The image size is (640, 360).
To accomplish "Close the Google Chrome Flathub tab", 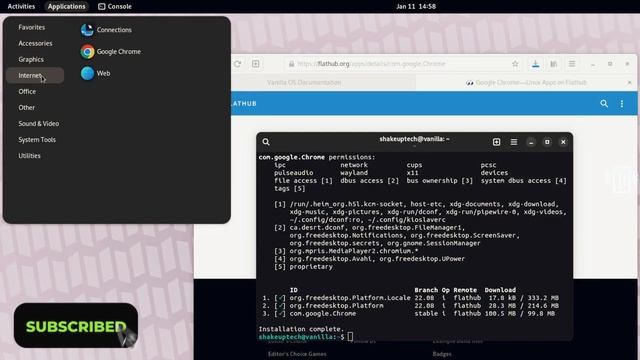I will click(629, 82).
